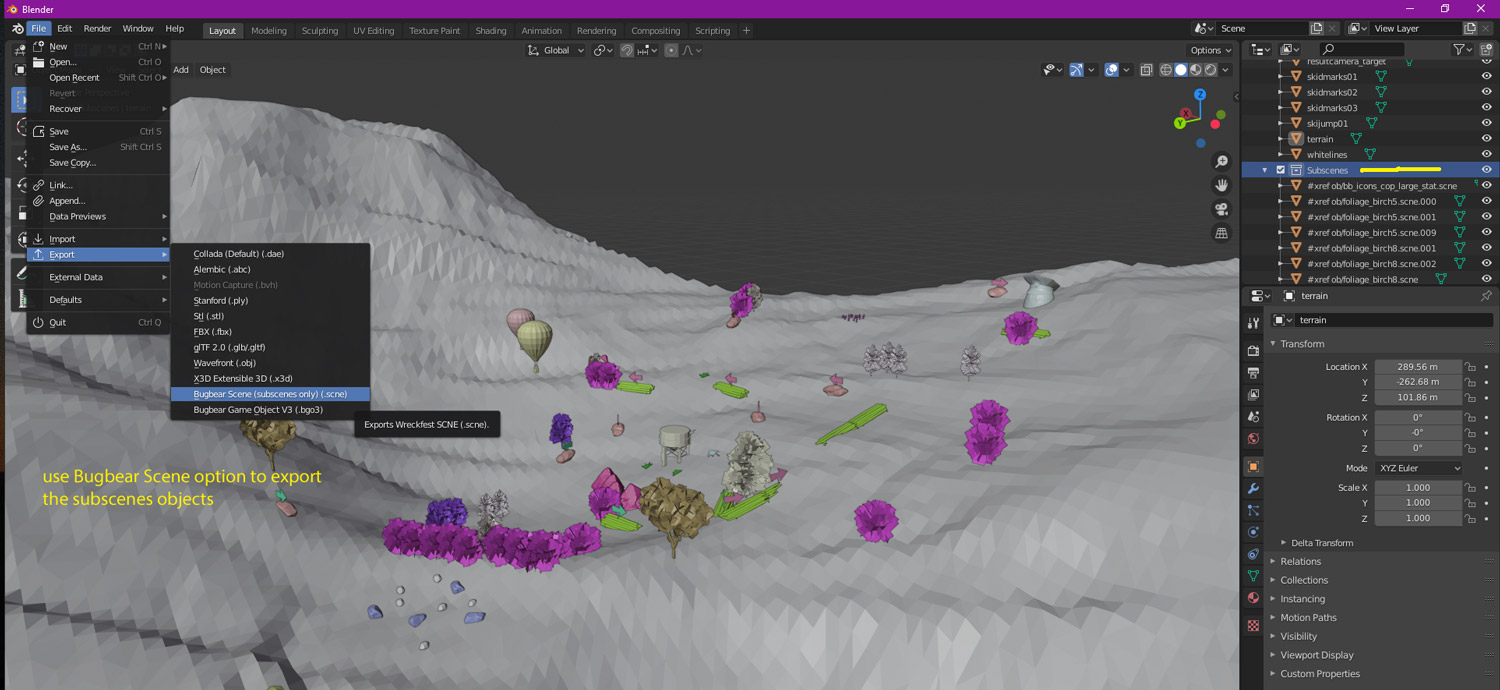Image resolution: width=1500 pixels, height=690 pixels.
Task: Open the Object properties tab icon
Action: click(x=1253, y=467)
